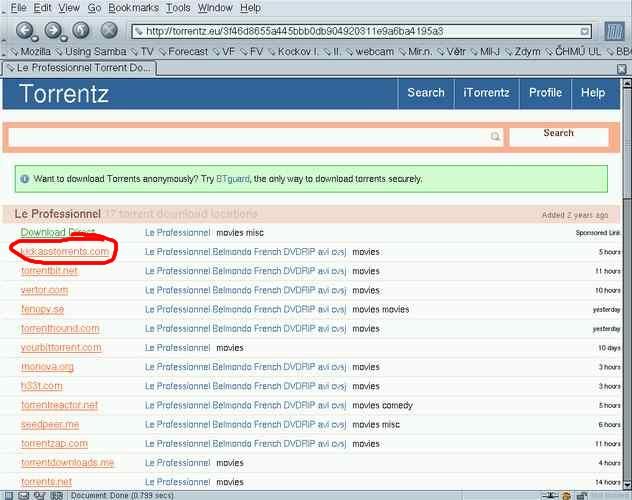Open the yourbittorrent.com link
Screen dimensions: 632x500
click(x=61, y=348)
